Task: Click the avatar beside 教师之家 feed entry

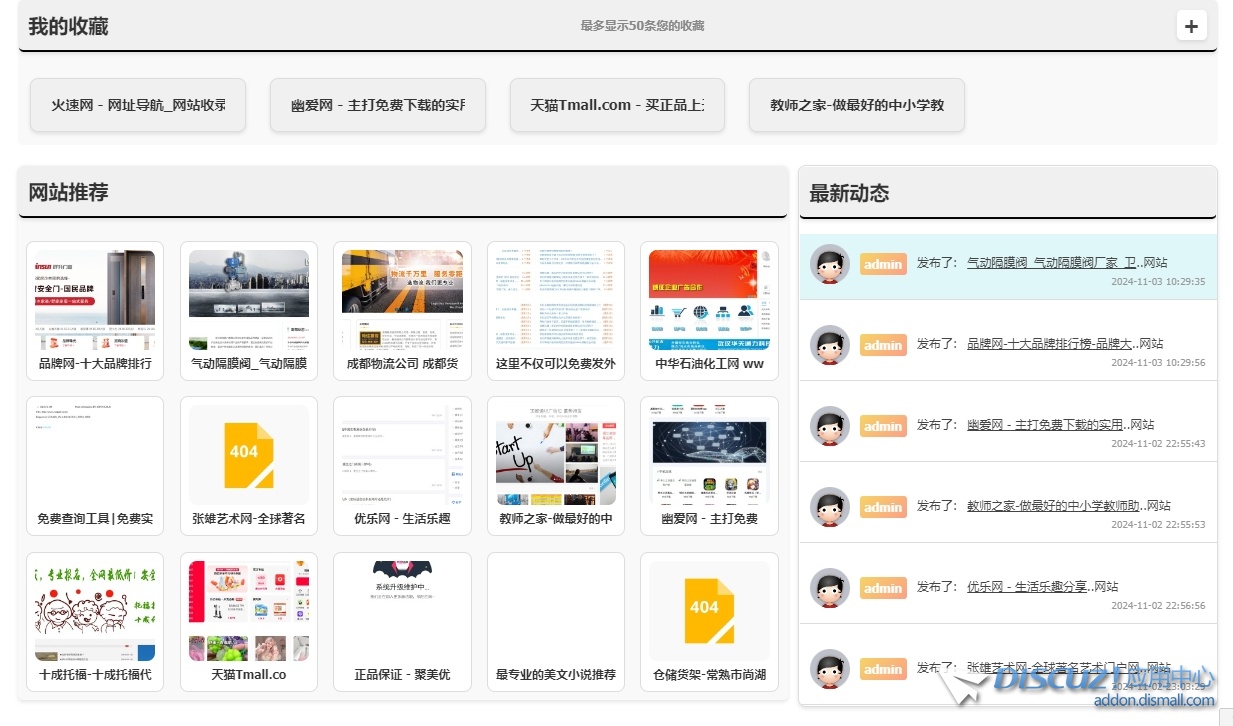Action: [x=830, y=507]
